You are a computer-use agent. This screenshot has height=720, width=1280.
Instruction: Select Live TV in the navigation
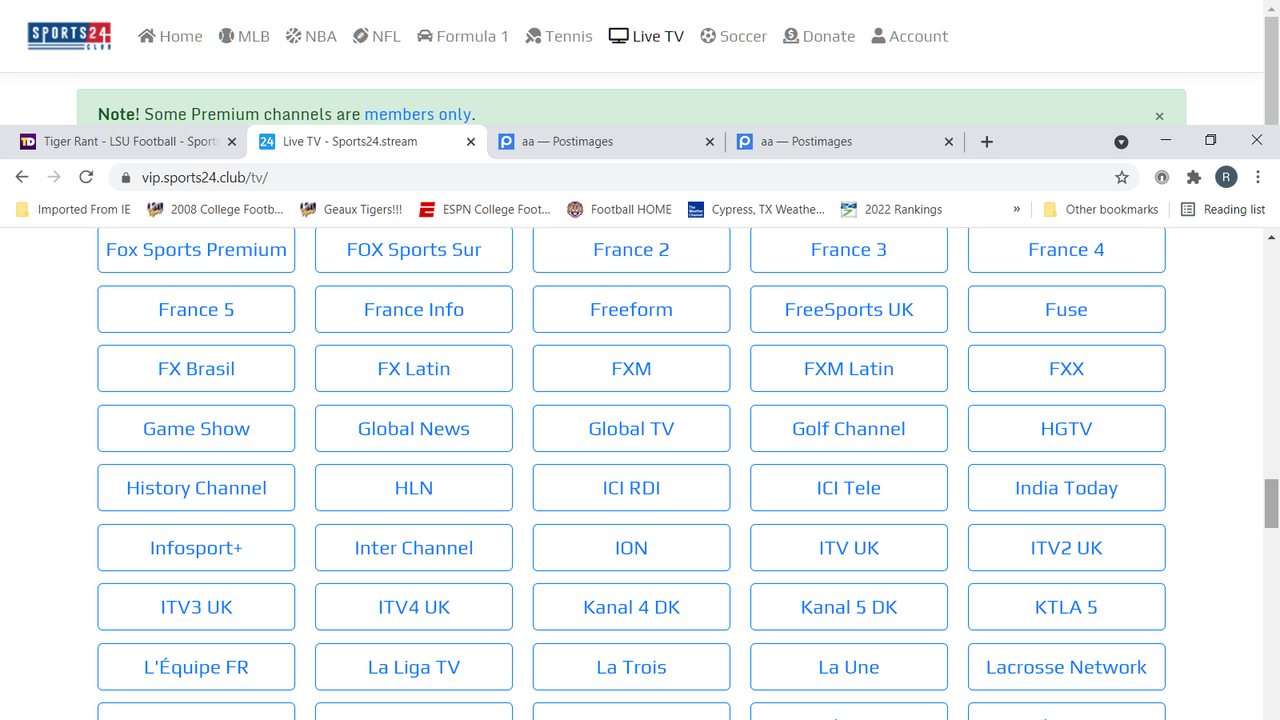[646, 36]
